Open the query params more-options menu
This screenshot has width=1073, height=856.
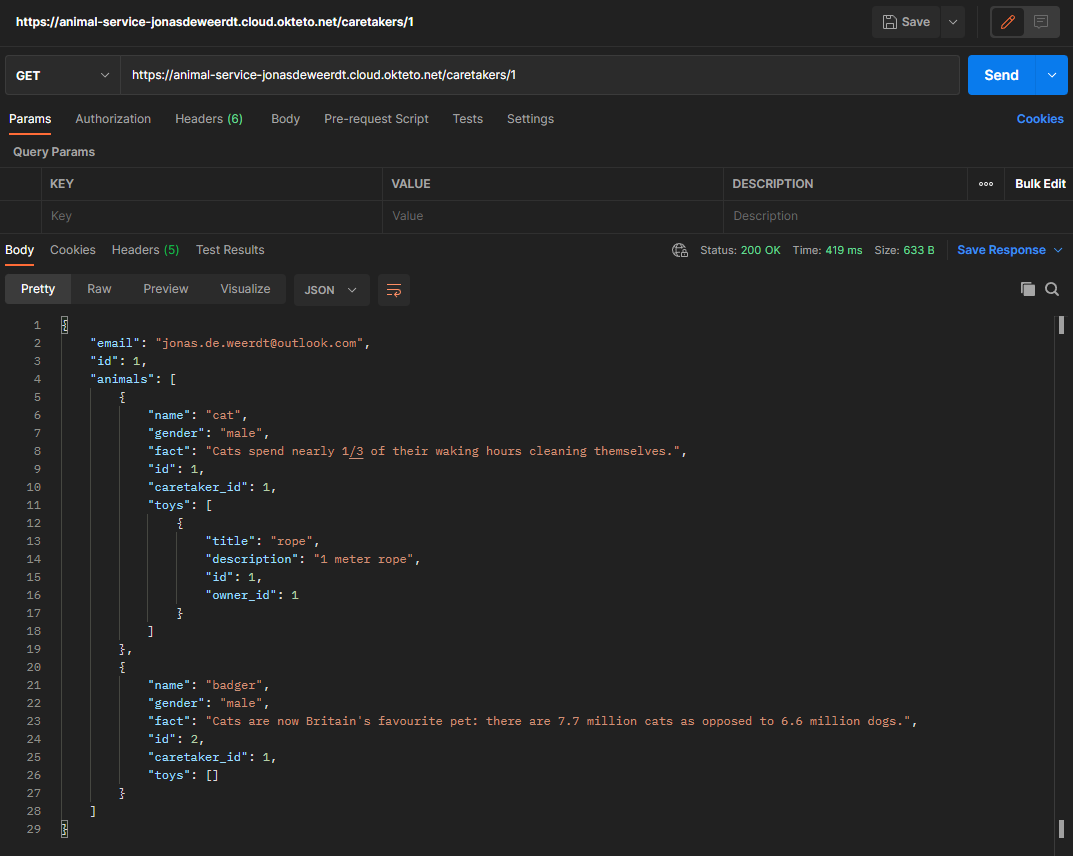(x=985, y=184)
